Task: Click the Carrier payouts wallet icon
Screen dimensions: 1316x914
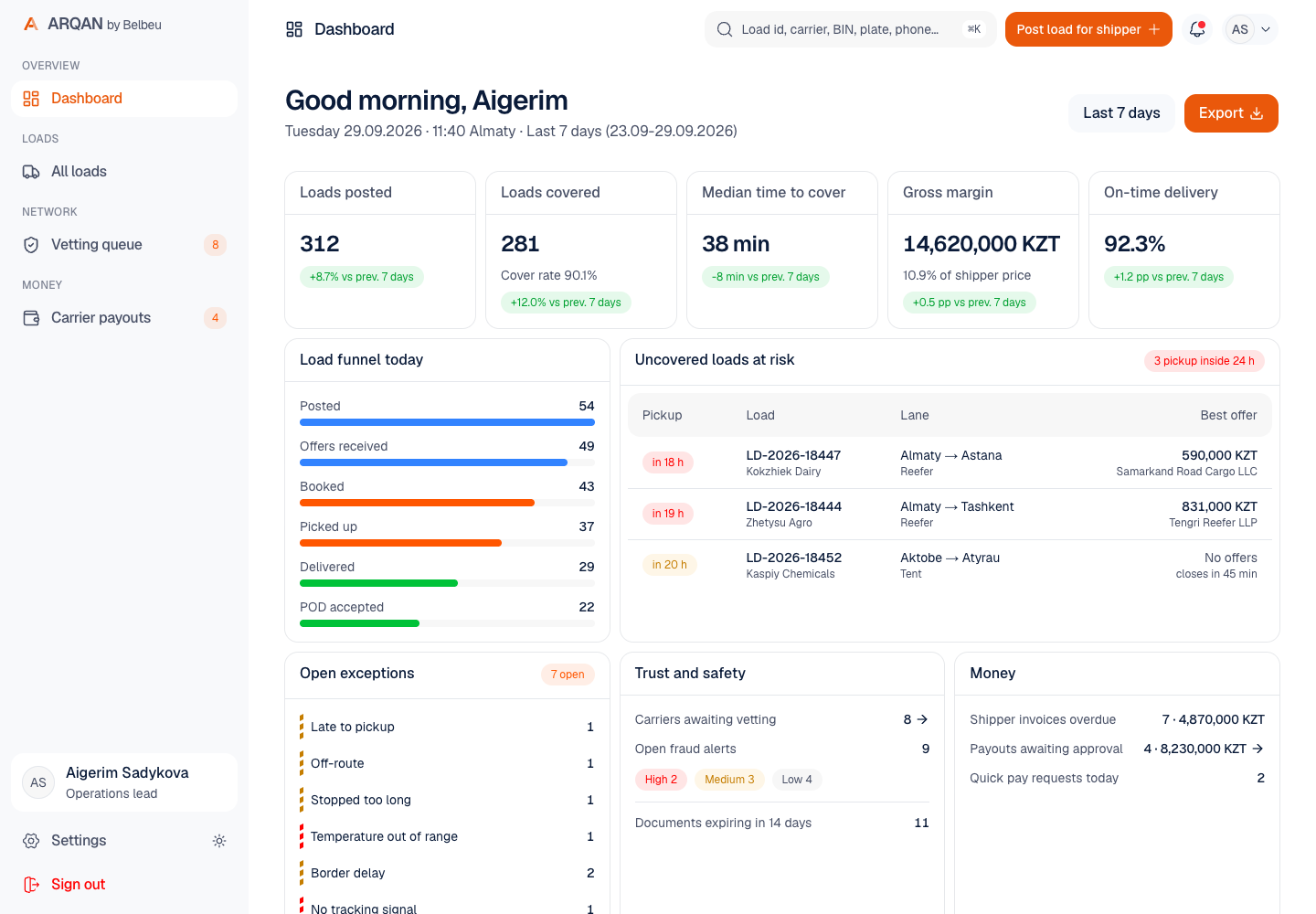Action: click(x=31, y=318)
